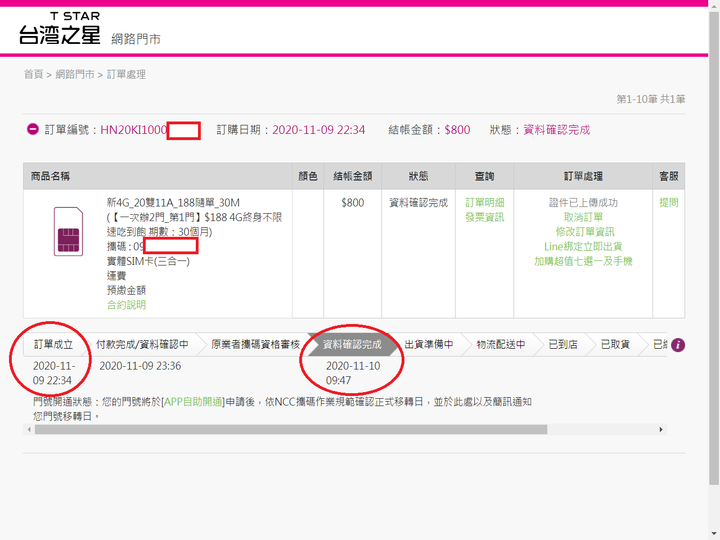This screenshot has height=540, width=720.
Task: Click the page vertical scrollbar thumb
Action: pyautogui.click(x=714, y=248)
